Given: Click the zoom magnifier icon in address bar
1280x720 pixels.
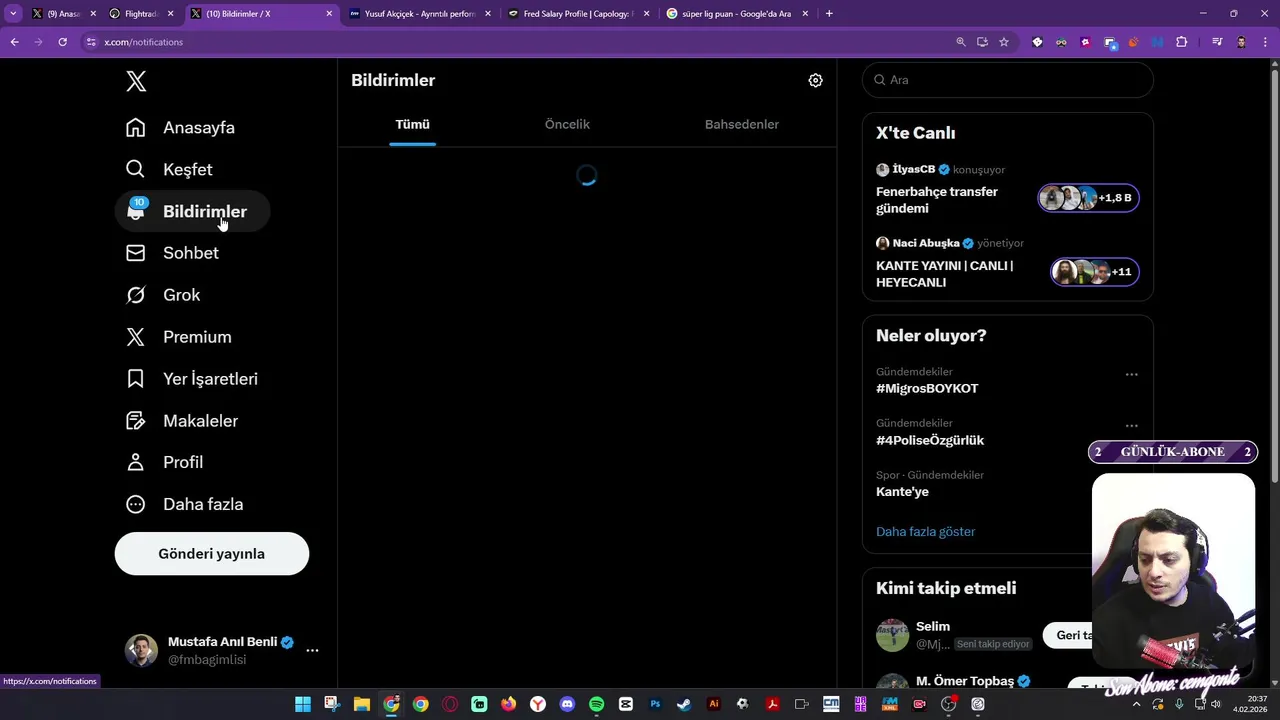Looking at the screenshot, I should pos(961,42).
